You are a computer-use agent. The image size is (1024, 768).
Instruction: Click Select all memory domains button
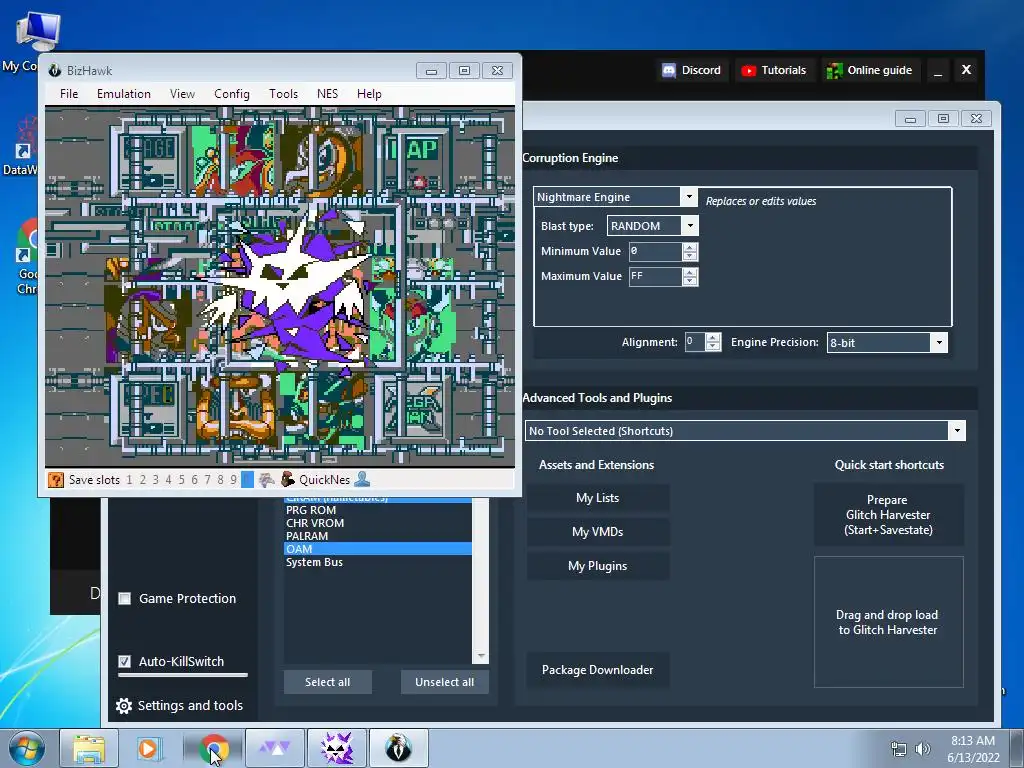327,682
